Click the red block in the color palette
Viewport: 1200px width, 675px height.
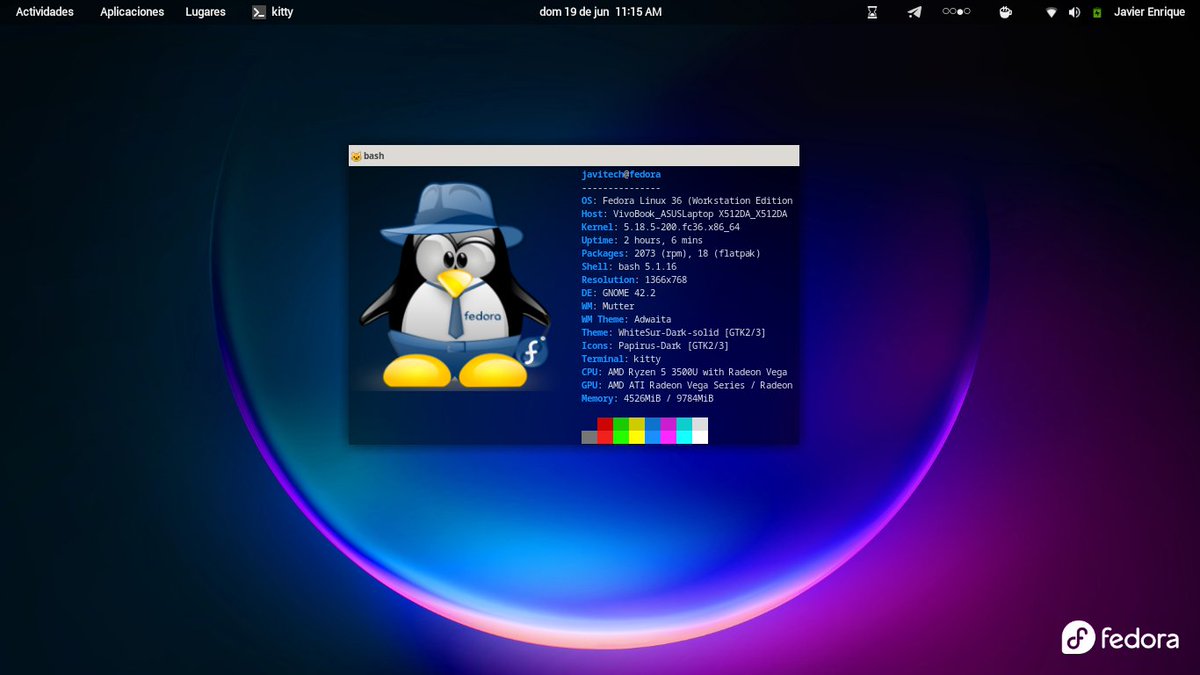point(605,432)
